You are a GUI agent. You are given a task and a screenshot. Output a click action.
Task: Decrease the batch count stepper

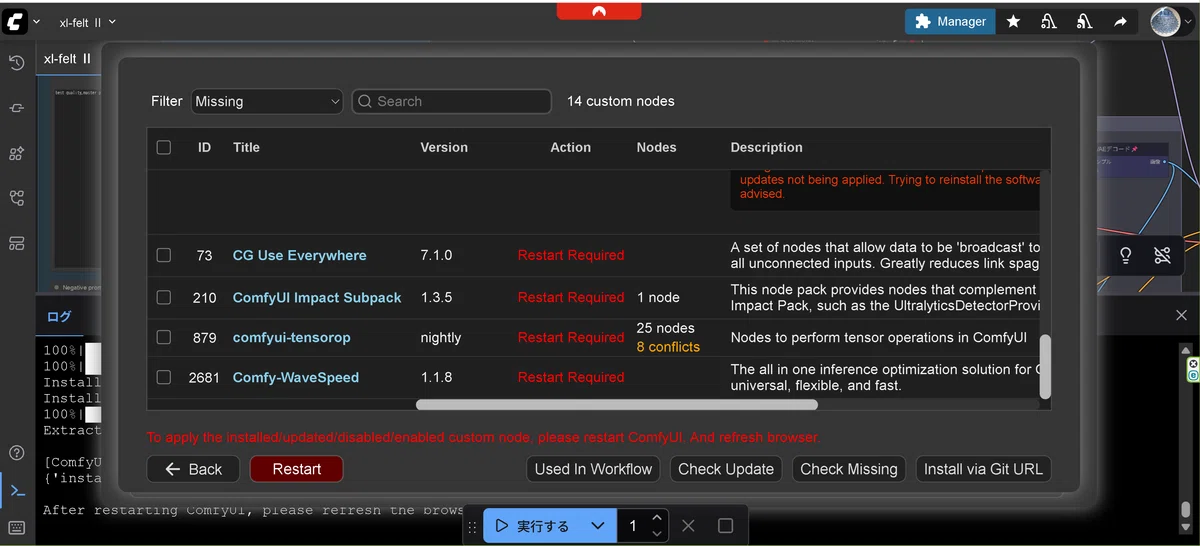[x=656, y=534]
